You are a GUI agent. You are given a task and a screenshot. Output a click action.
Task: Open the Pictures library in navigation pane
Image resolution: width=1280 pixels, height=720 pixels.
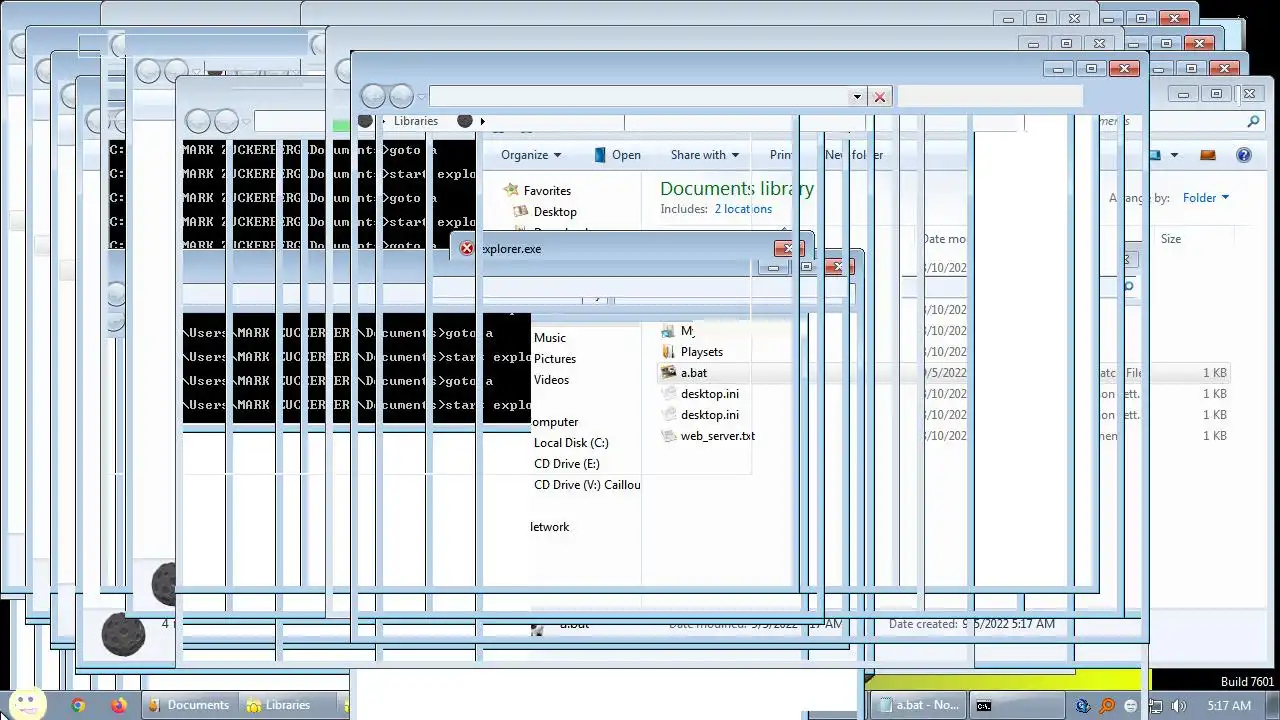pos(555,359)
